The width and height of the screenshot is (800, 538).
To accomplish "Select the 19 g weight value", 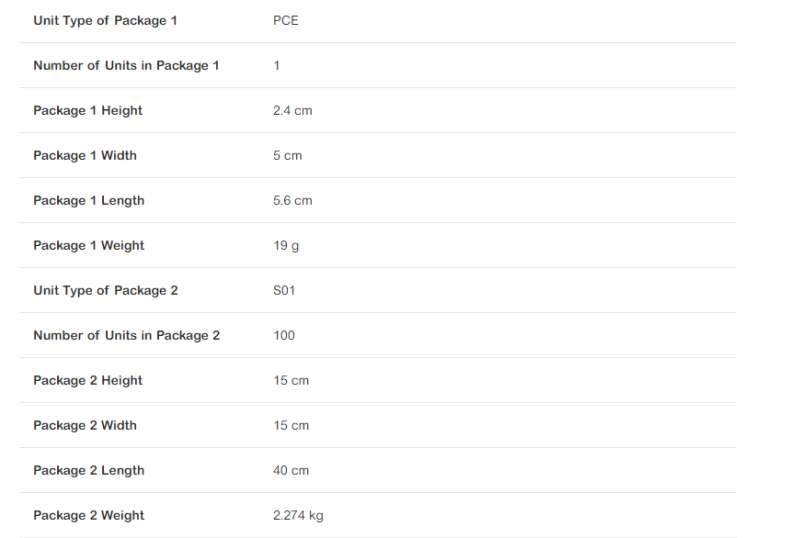I will point(286,245).
